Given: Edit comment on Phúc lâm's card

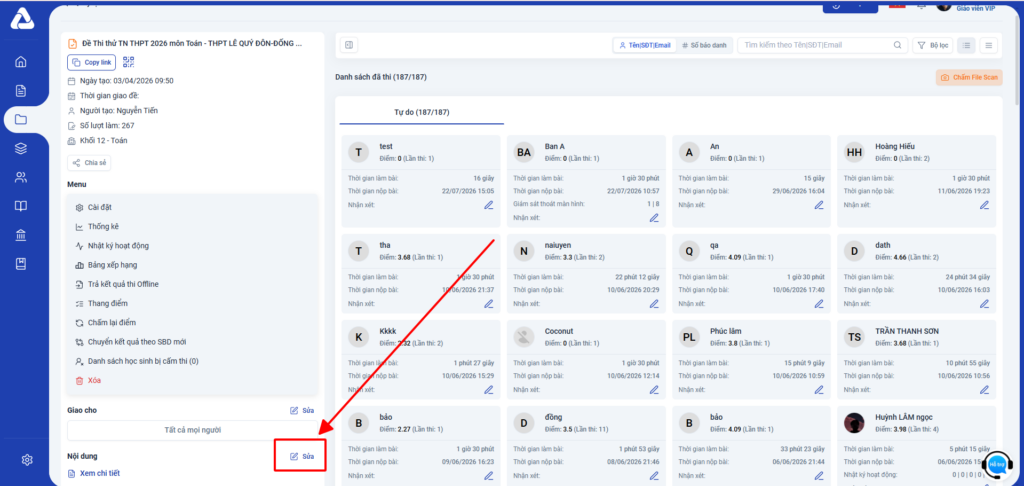Looking at the screenshot, I should point(819,390).
